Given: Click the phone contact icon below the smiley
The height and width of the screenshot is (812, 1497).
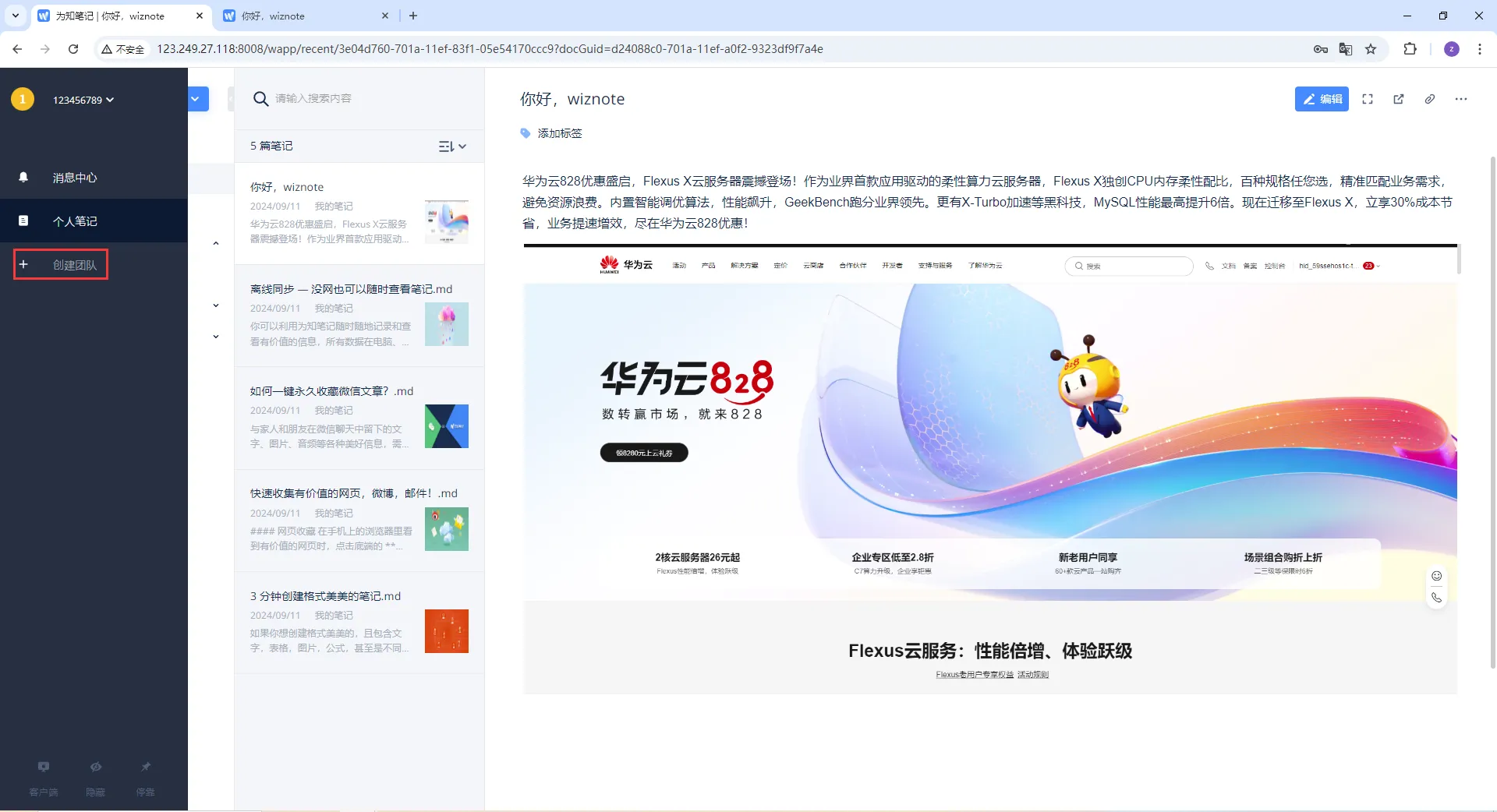Looking at the screenshot, I should tap(1436, 598).
